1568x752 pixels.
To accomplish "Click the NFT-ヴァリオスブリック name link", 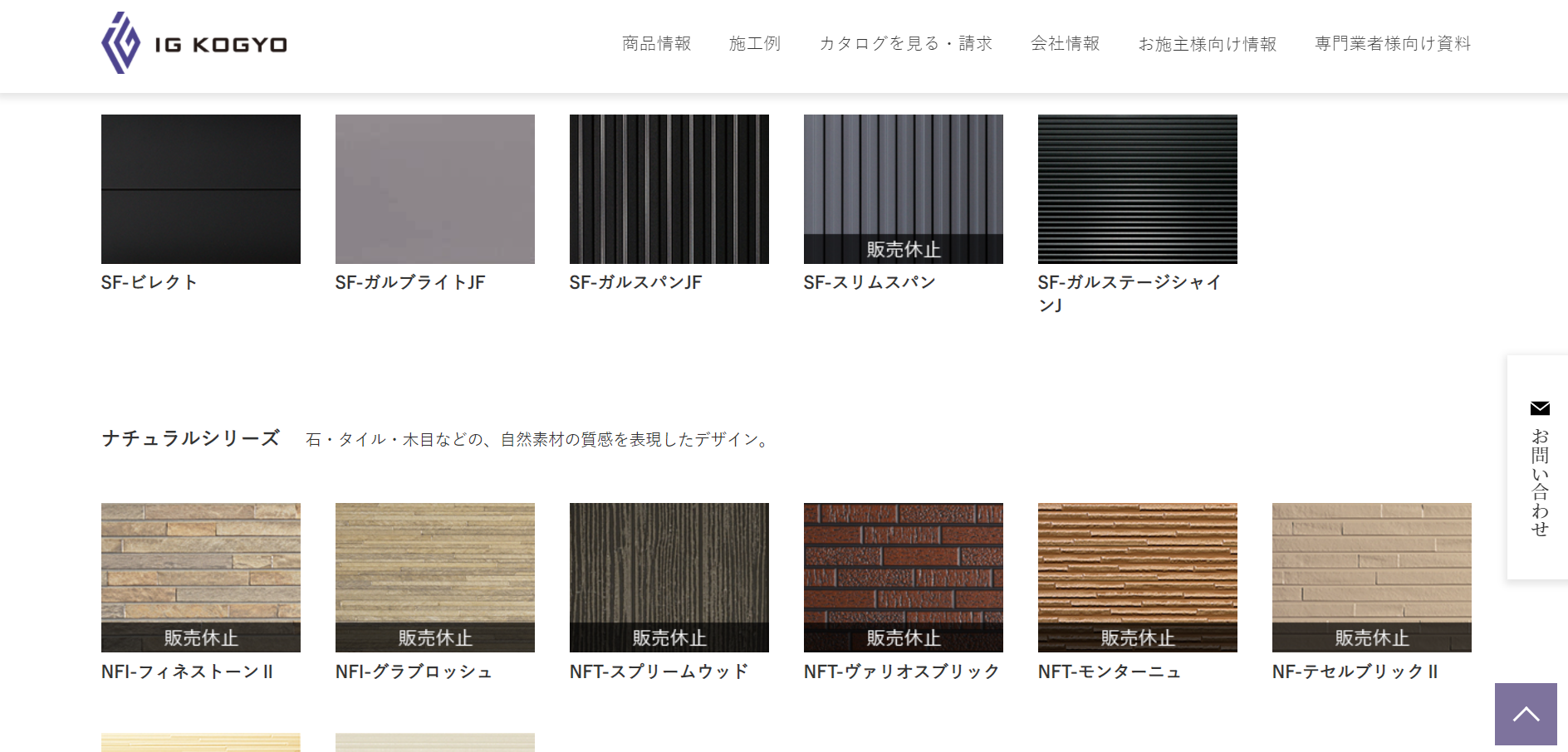I will coord(902,671).
